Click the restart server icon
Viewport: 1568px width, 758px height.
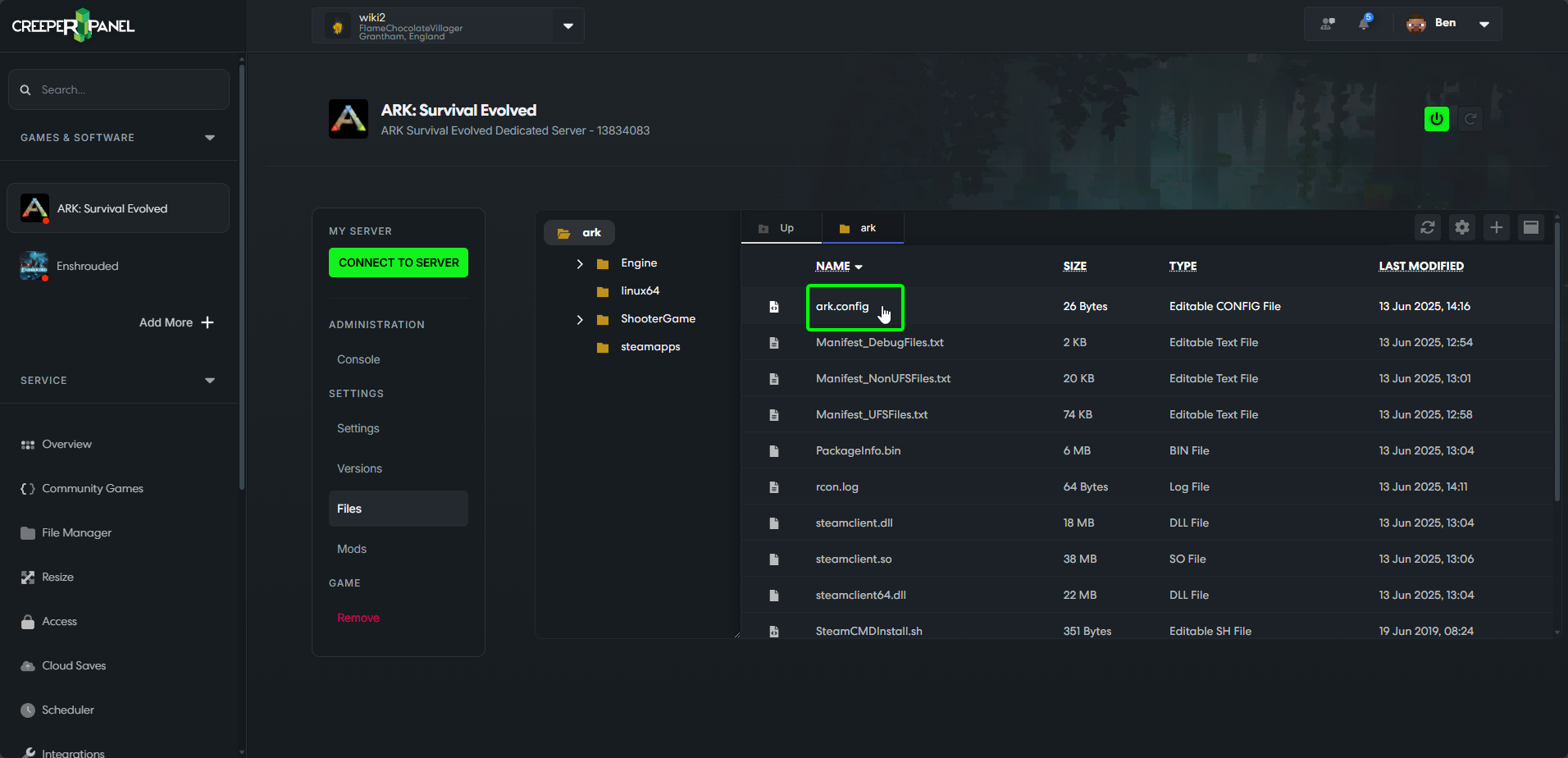[1470, 119]
